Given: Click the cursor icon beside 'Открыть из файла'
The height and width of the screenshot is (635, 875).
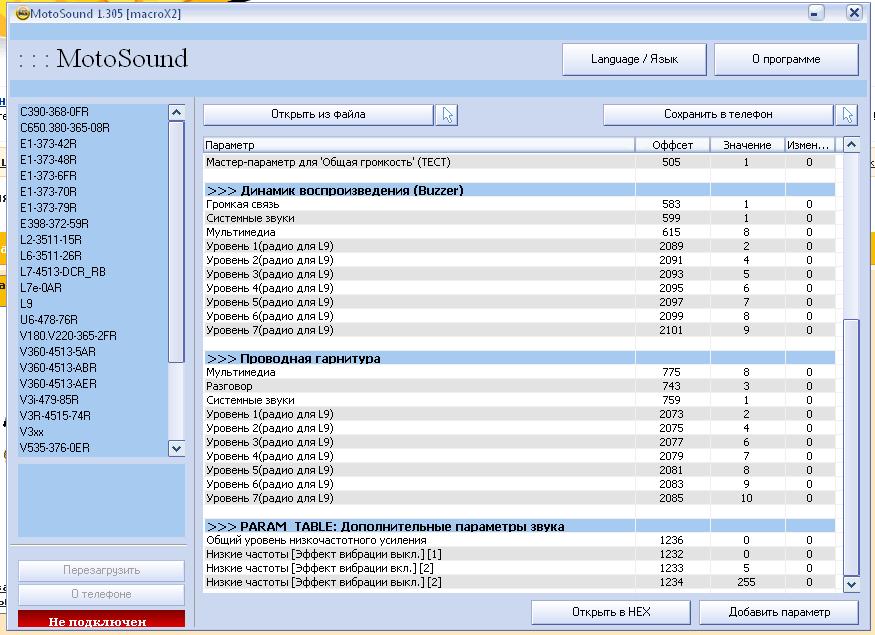Looking at the screenshot, I should (446, 115).
